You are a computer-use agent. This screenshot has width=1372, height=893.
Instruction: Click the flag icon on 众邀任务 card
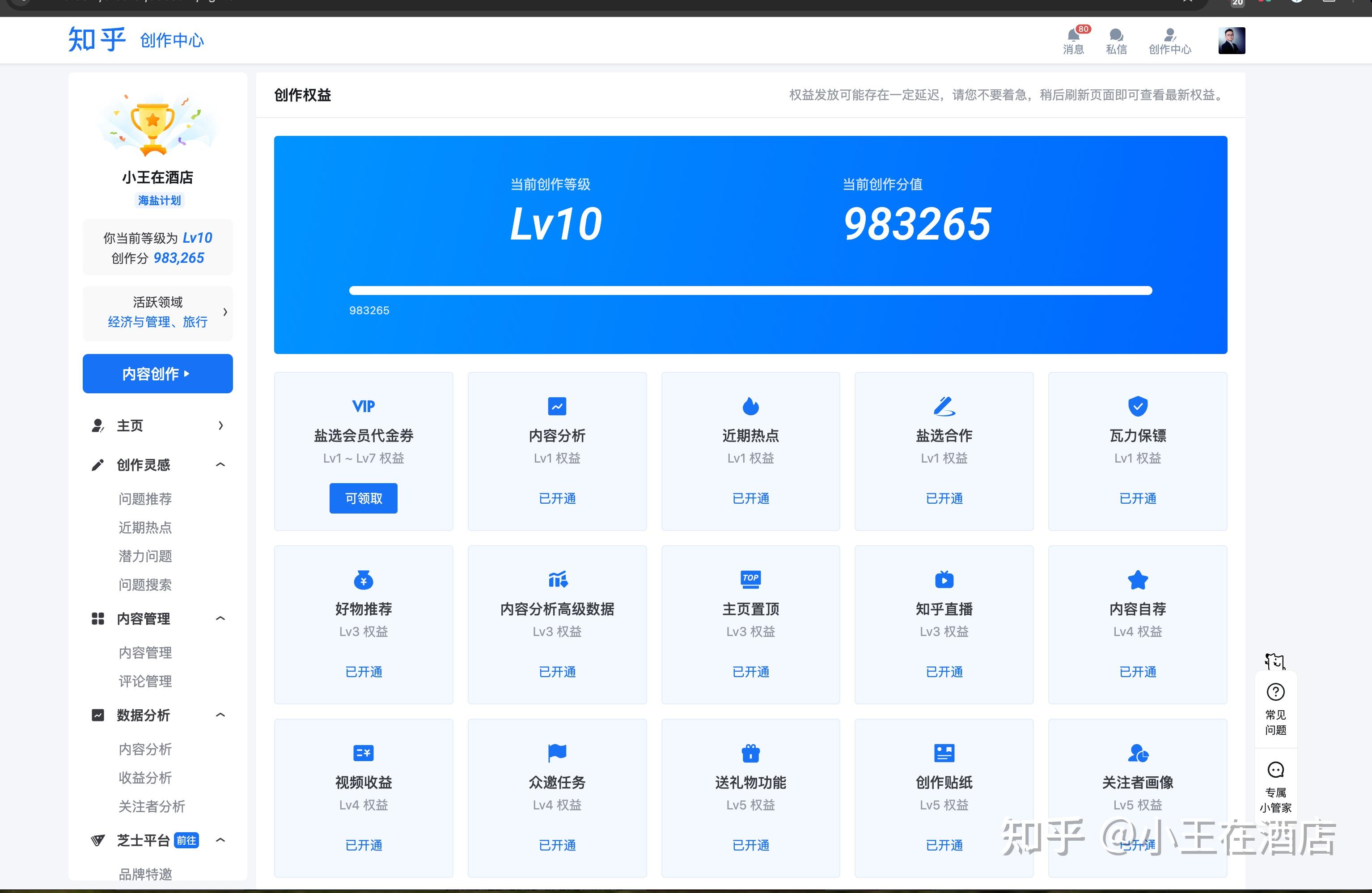tap(557, 753)
